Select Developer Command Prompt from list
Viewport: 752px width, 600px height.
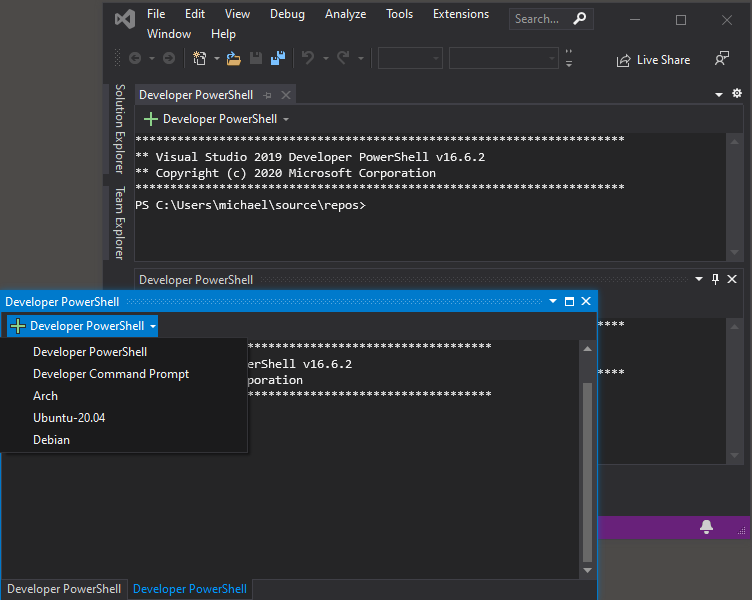click(124, 374)
